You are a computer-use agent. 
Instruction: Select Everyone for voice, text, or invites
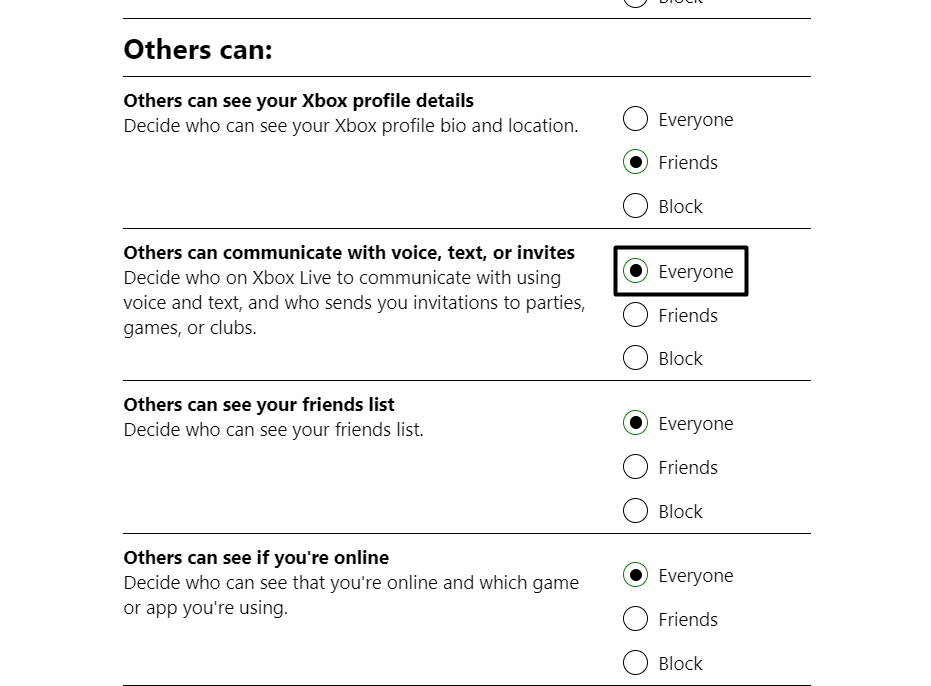635,272
